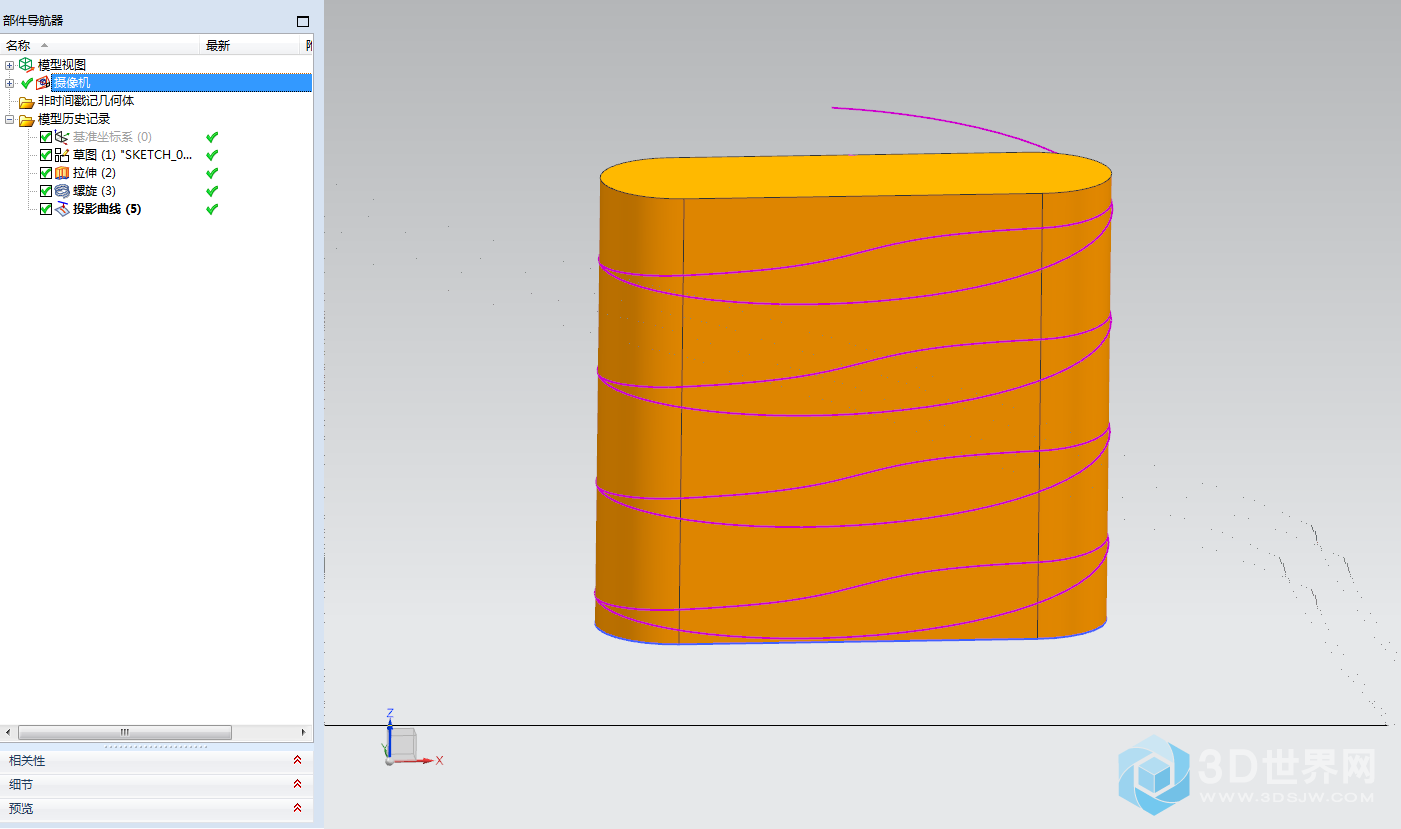
Task: Select the 投影曲线 (5) feature
Action: point(107,209)
